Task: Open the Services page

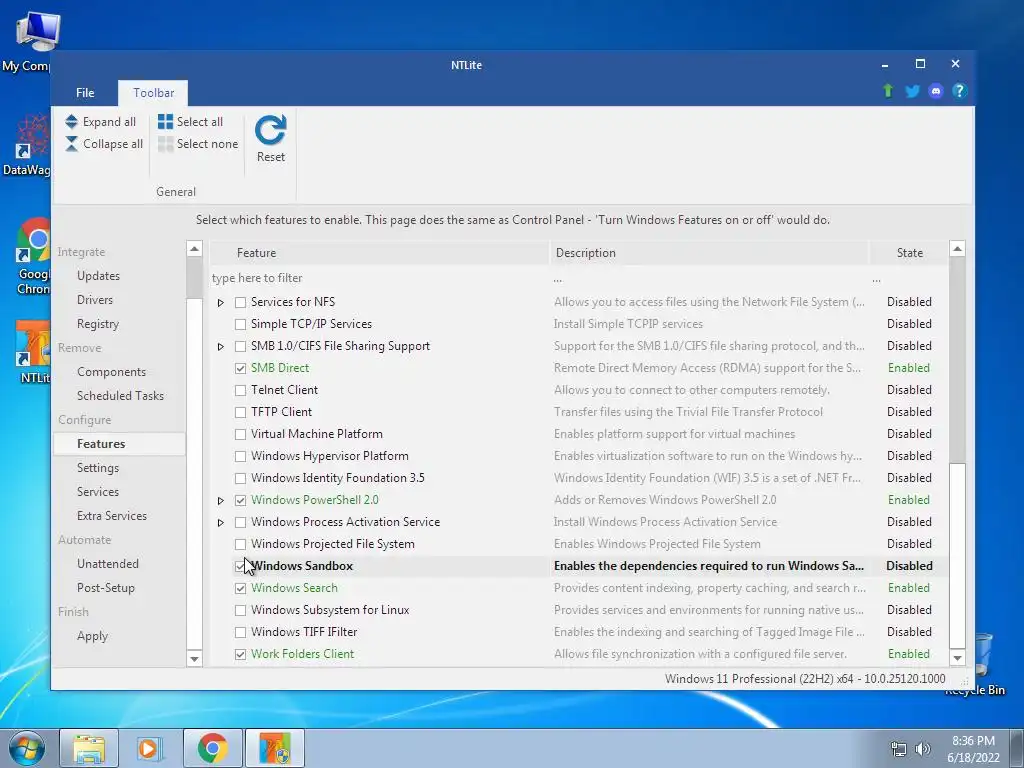Action: 98,492
